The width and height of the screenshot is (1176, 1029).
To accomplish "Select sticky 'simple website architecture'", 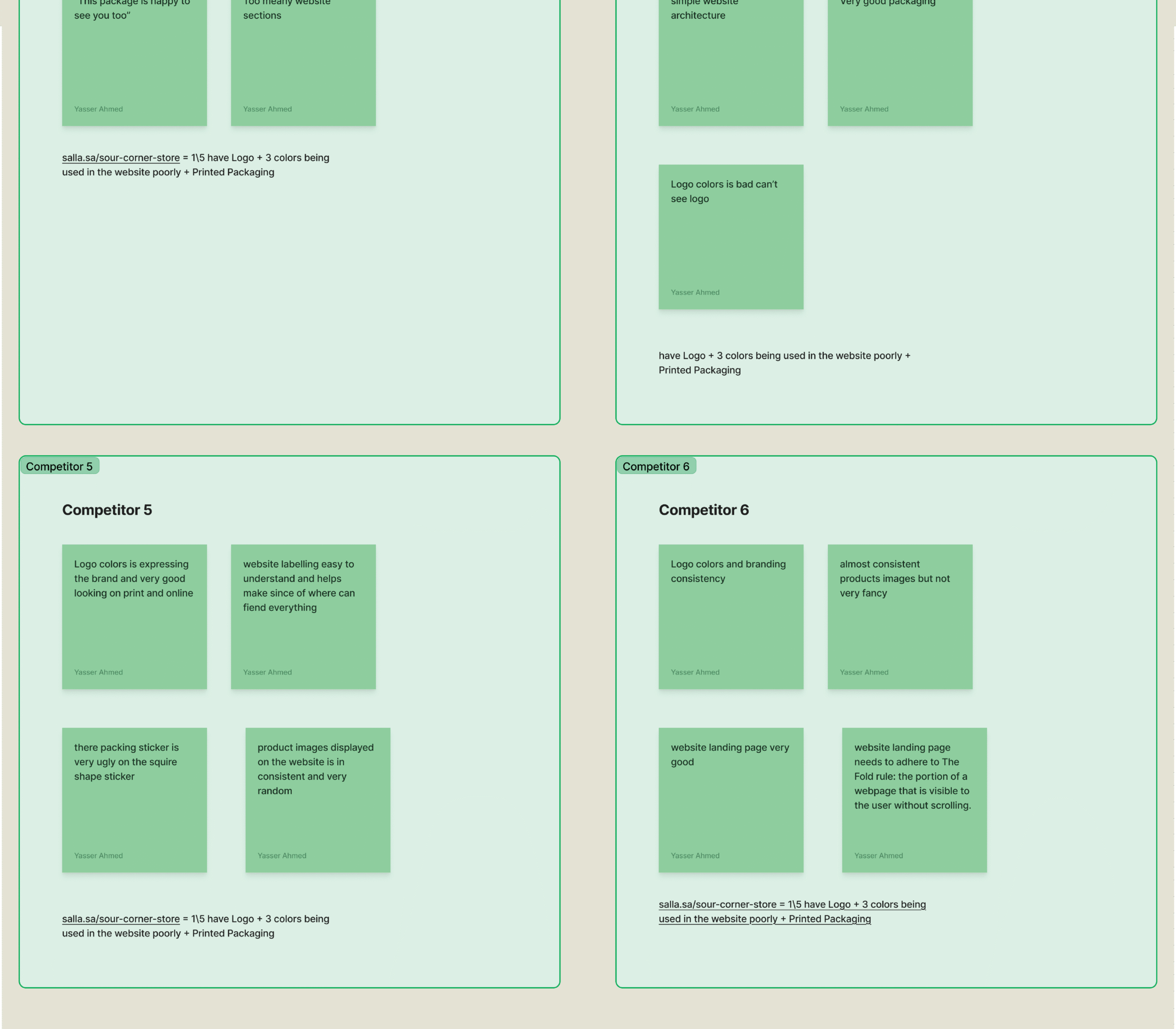I will click(x=731, y=63).
